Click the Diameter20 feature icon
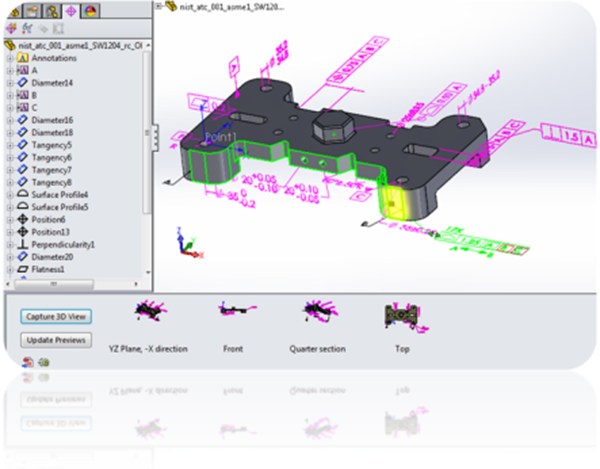 [23, 256]
